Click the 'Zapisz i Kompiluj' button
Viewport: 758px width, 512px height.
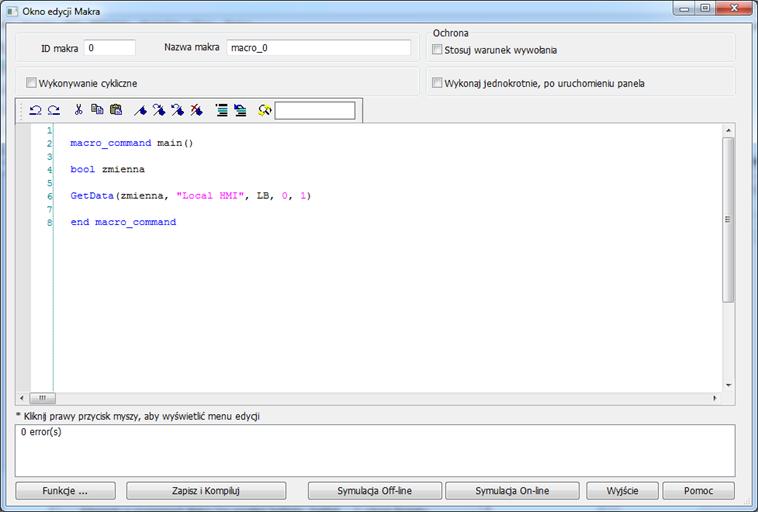[x=206, y=491]
